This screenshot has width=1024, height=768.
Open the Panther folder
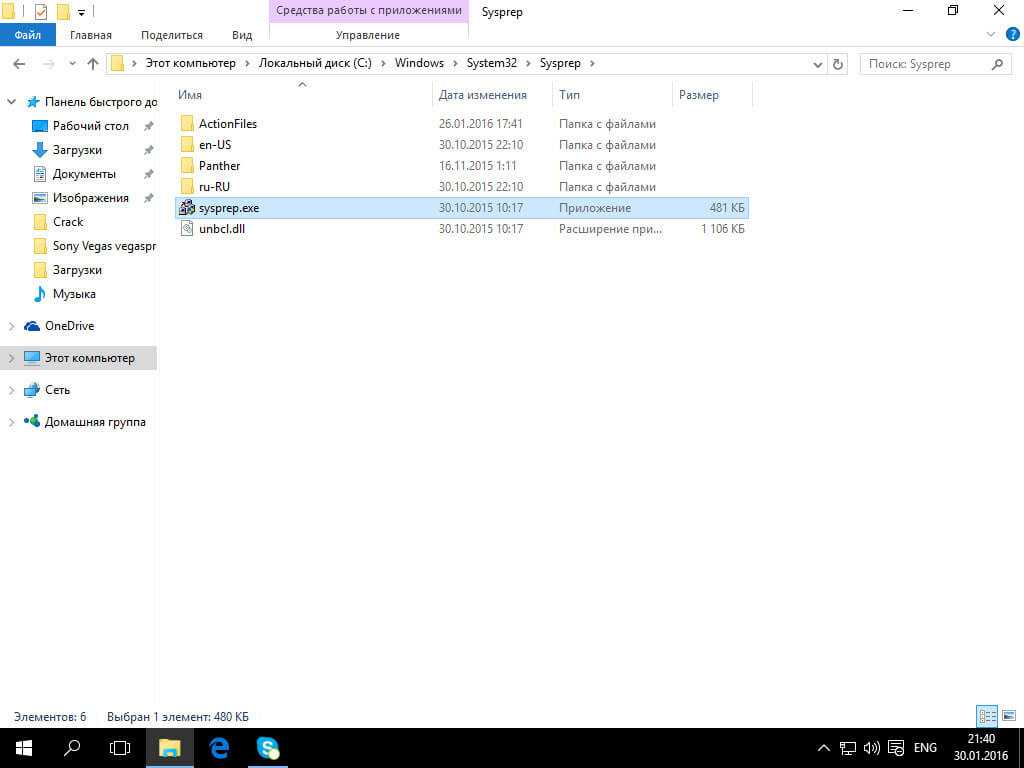pyautogui.click(x=219, y=166)
